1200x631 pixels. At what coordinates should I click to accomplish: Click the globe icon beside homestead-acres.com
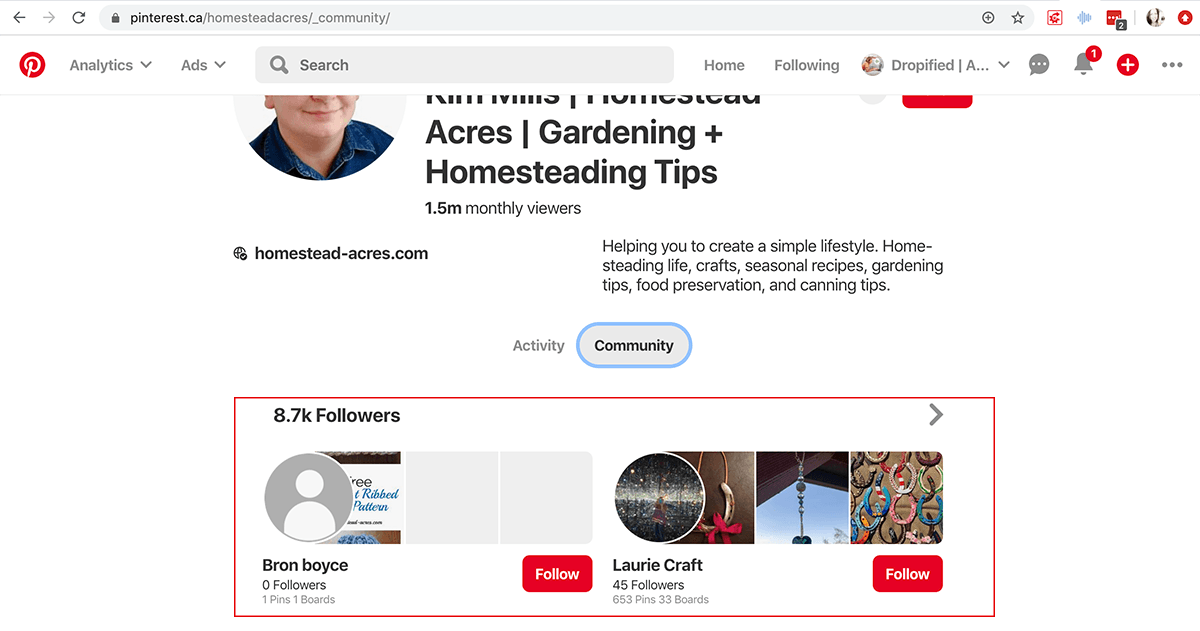240,254
